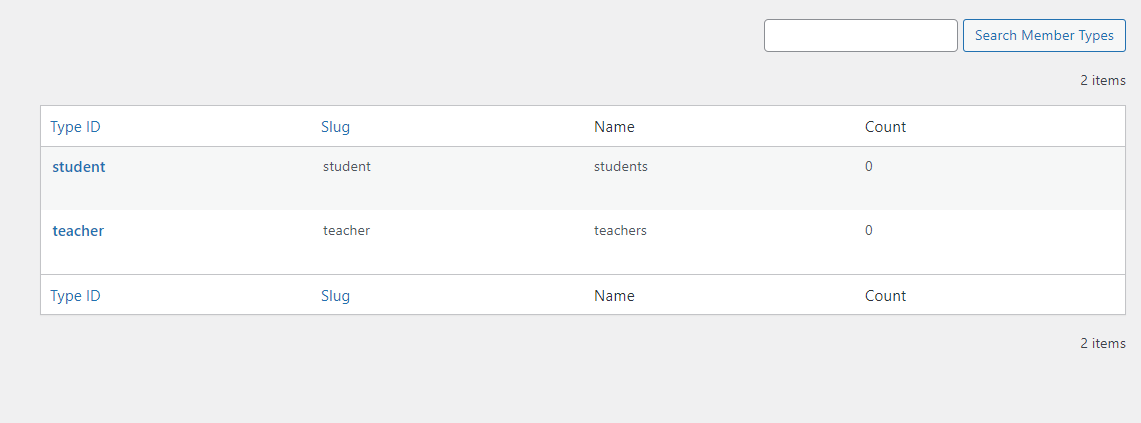Click the count value in student row

coord(869,167)
